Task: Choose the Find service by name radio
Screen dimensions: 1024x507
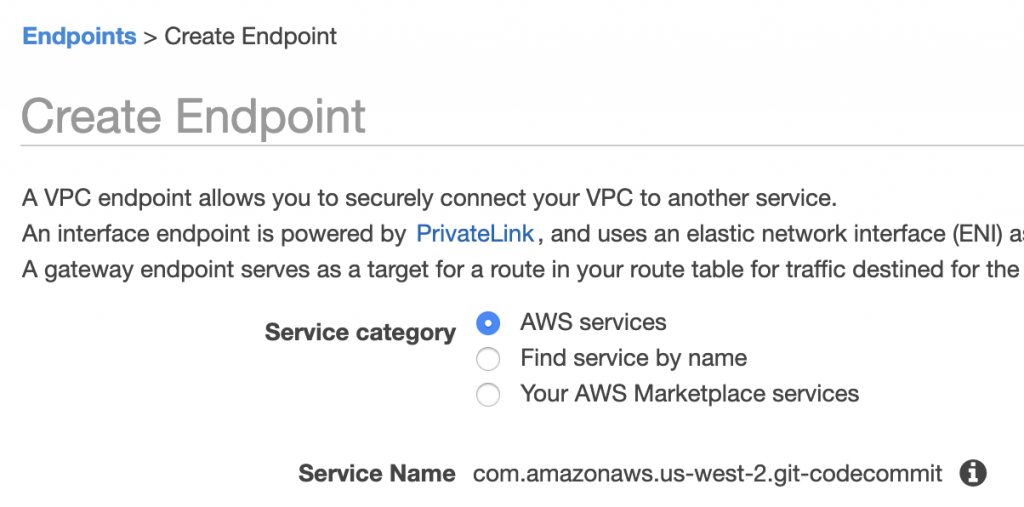Action: coord(488,359)
